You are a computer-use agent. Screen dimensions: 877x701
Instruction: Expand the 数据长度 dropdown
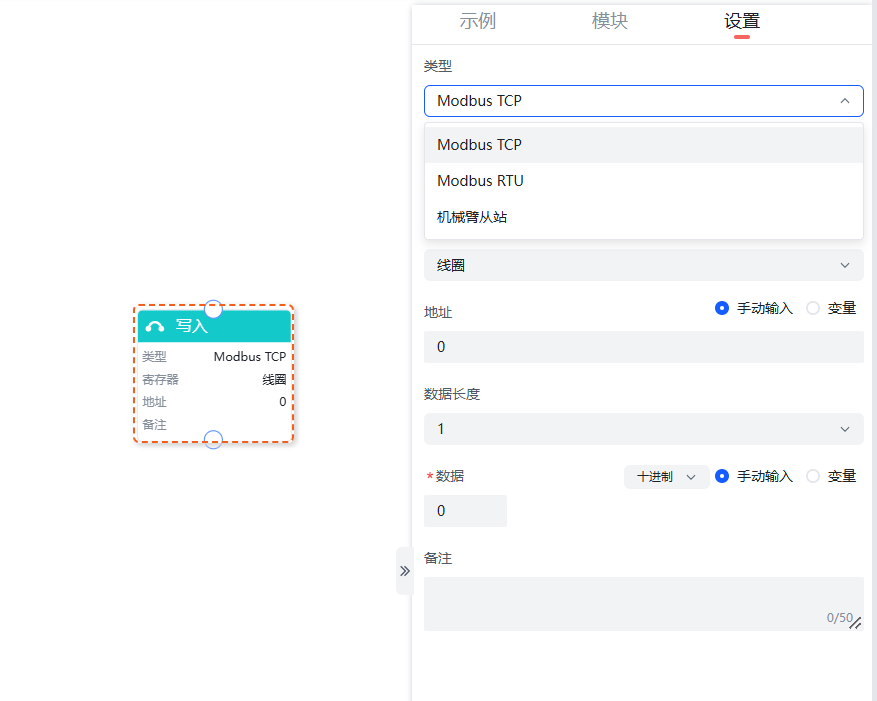pyautogui.click(x=643, y=429)
